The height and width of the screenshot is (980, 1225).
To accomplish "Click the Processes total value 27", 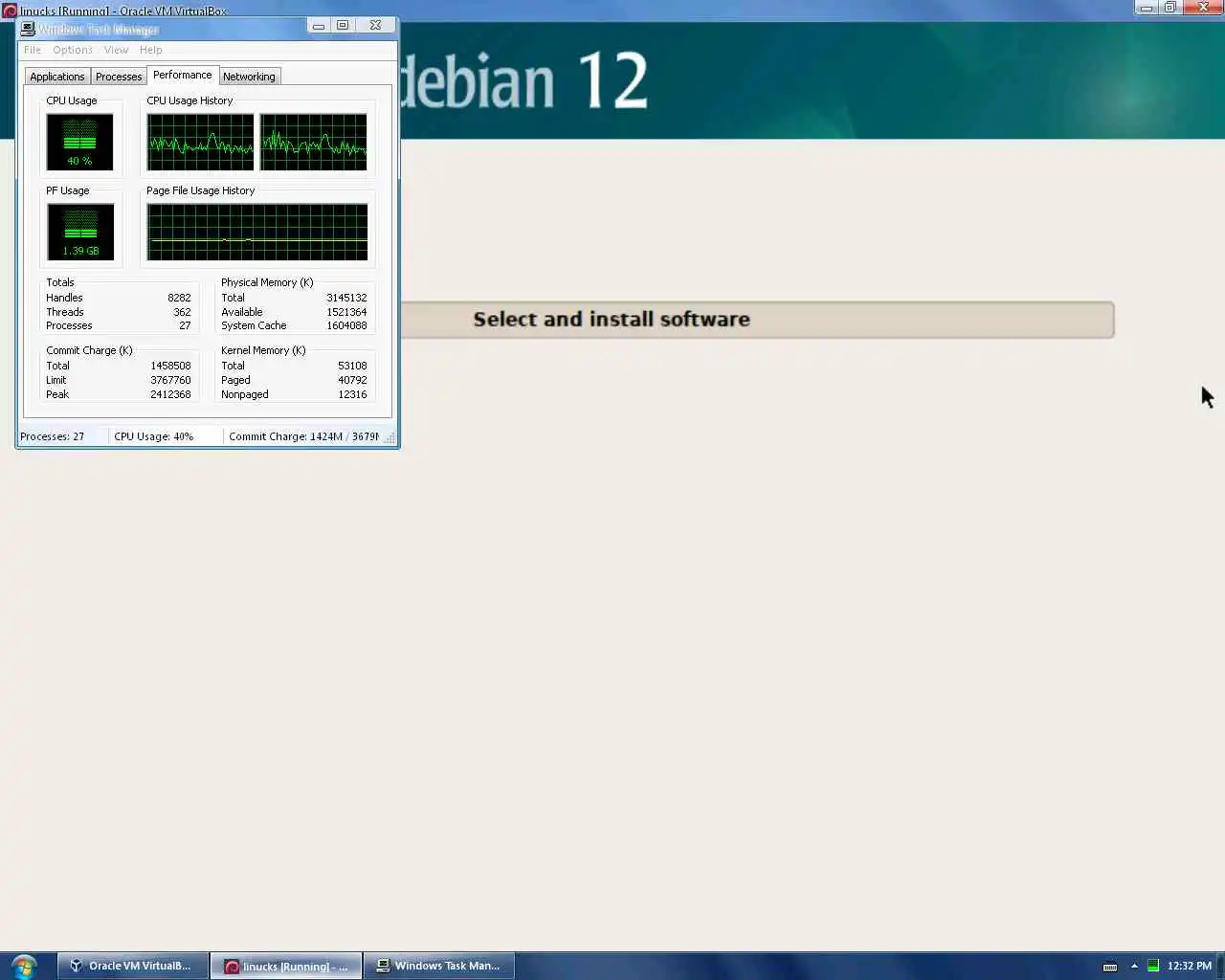I will [x=185, y=325].
